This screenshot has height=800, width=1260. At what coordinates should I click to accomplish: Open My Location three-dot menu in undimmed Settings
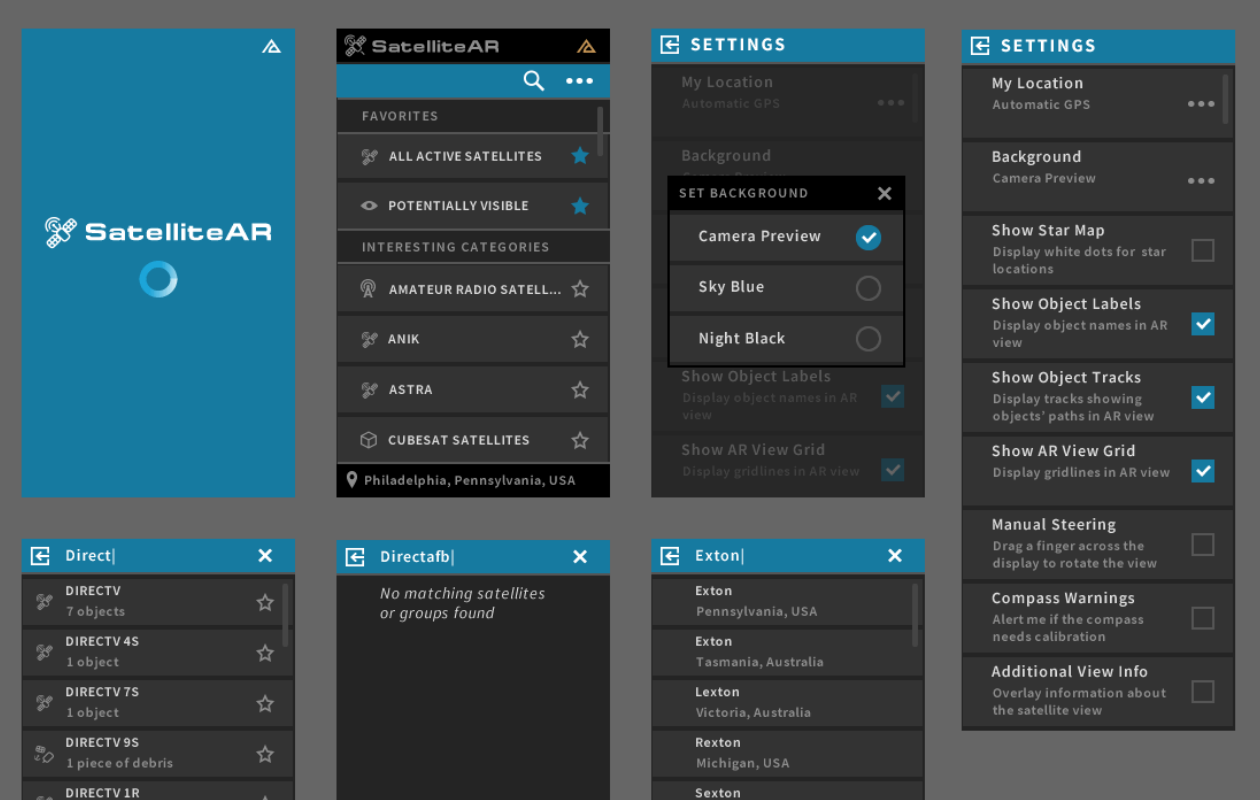coord(1201,104)
